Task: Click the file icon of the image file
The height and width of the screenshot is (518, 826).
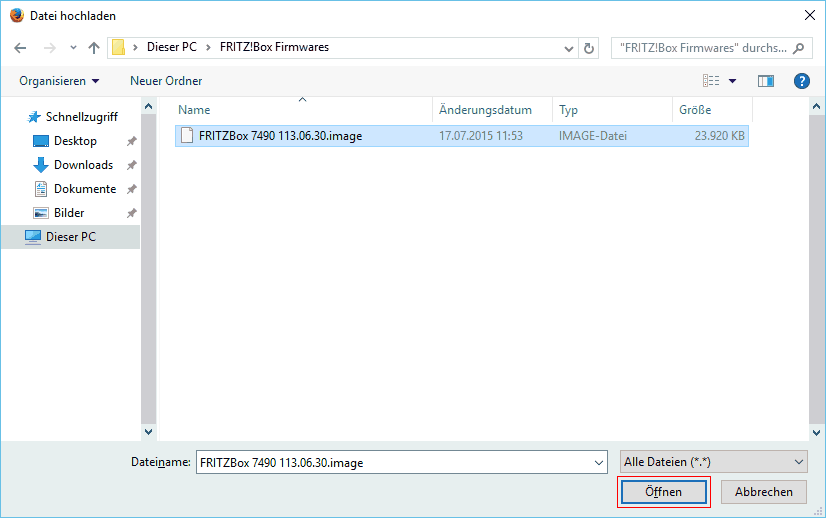Action: (187, 135)
